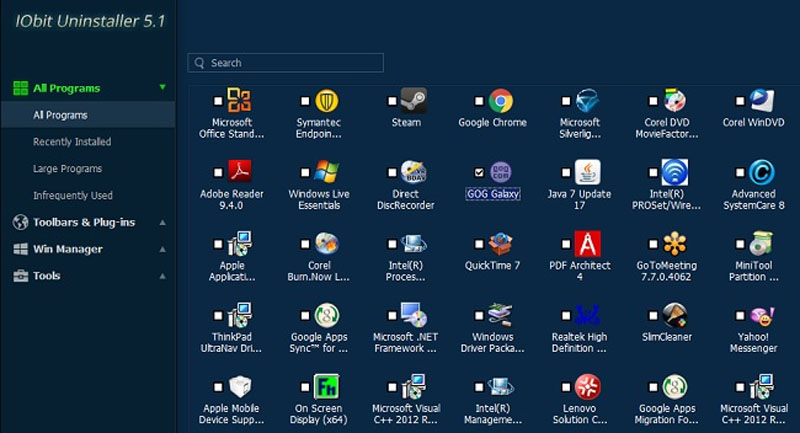
Task: Click the ThinkPad UltraNav Driver label
Action: [x=231, y=343]
